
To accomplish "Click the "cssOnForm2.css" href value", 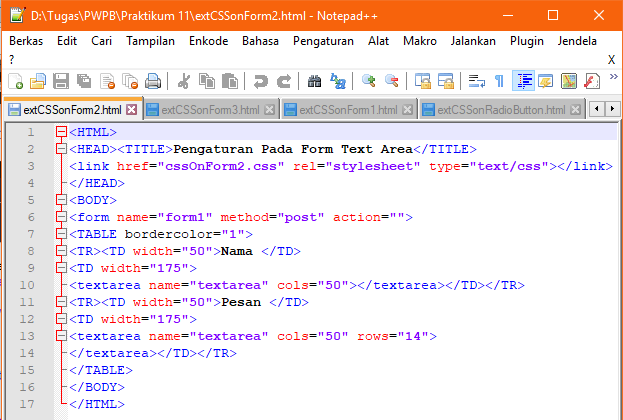I will (221, 166).
